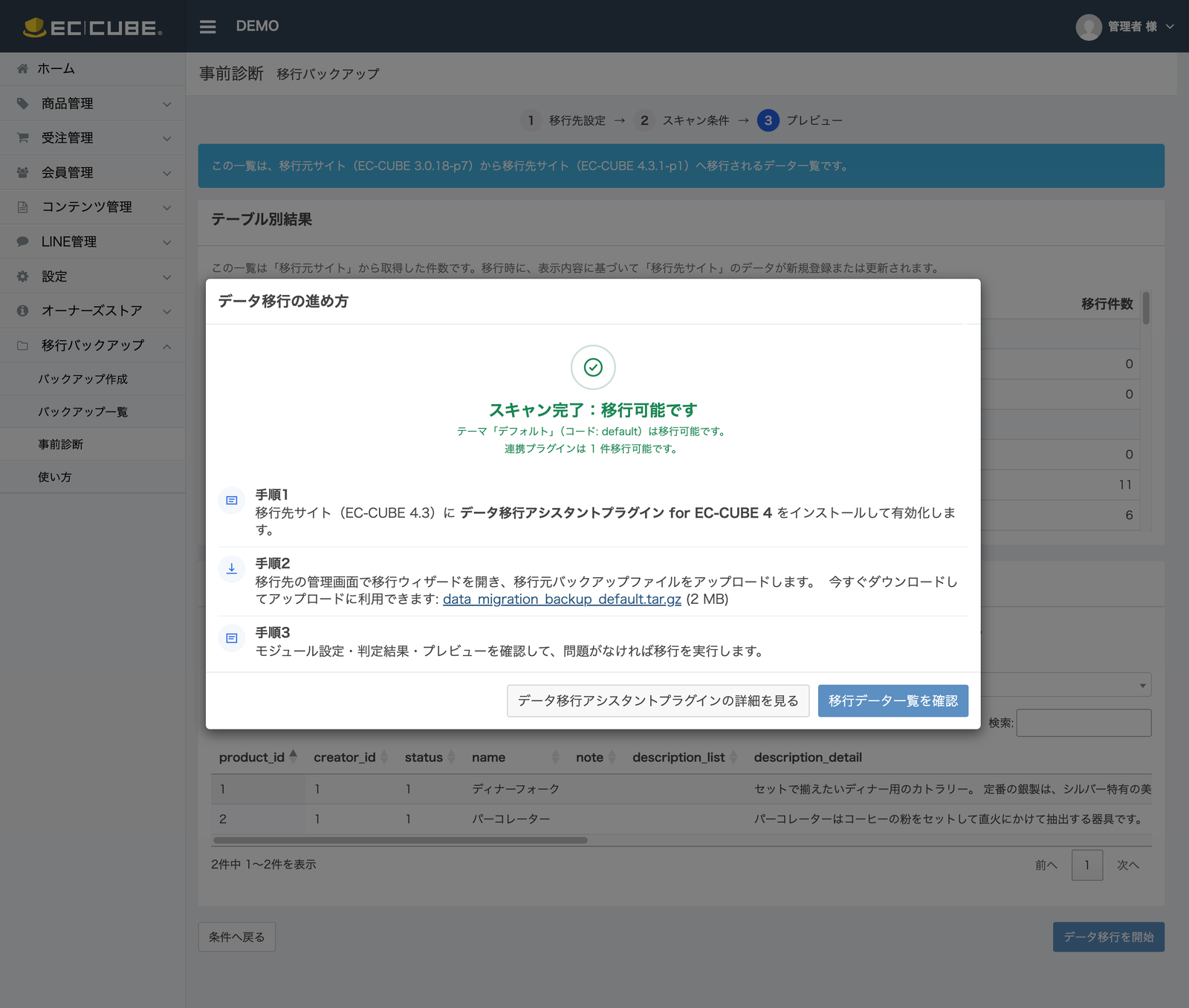Expand the 会員管理 menu chevron

pyautogui.click(x=167, y=173)
